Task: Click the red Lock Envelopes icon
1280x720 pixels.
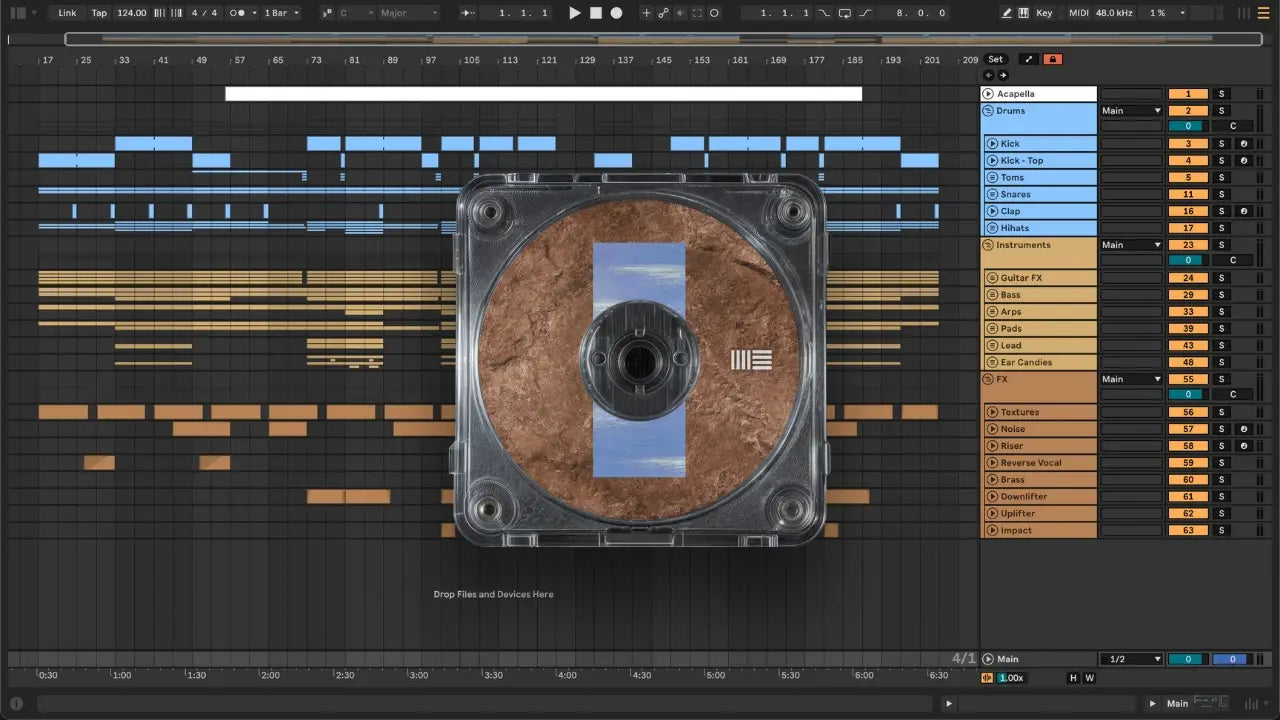Action: pos(1052,59)
